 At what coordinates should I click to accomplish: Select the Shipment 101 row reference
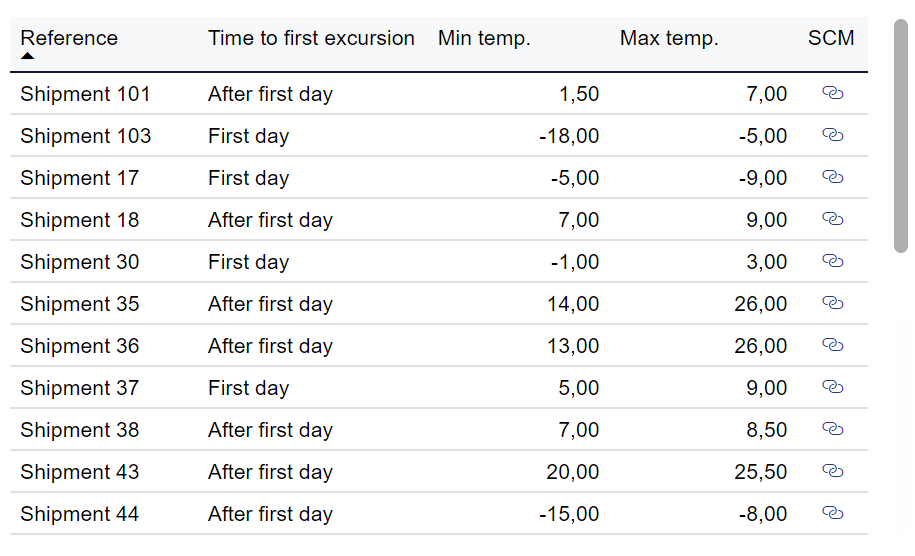coord(85,94)
